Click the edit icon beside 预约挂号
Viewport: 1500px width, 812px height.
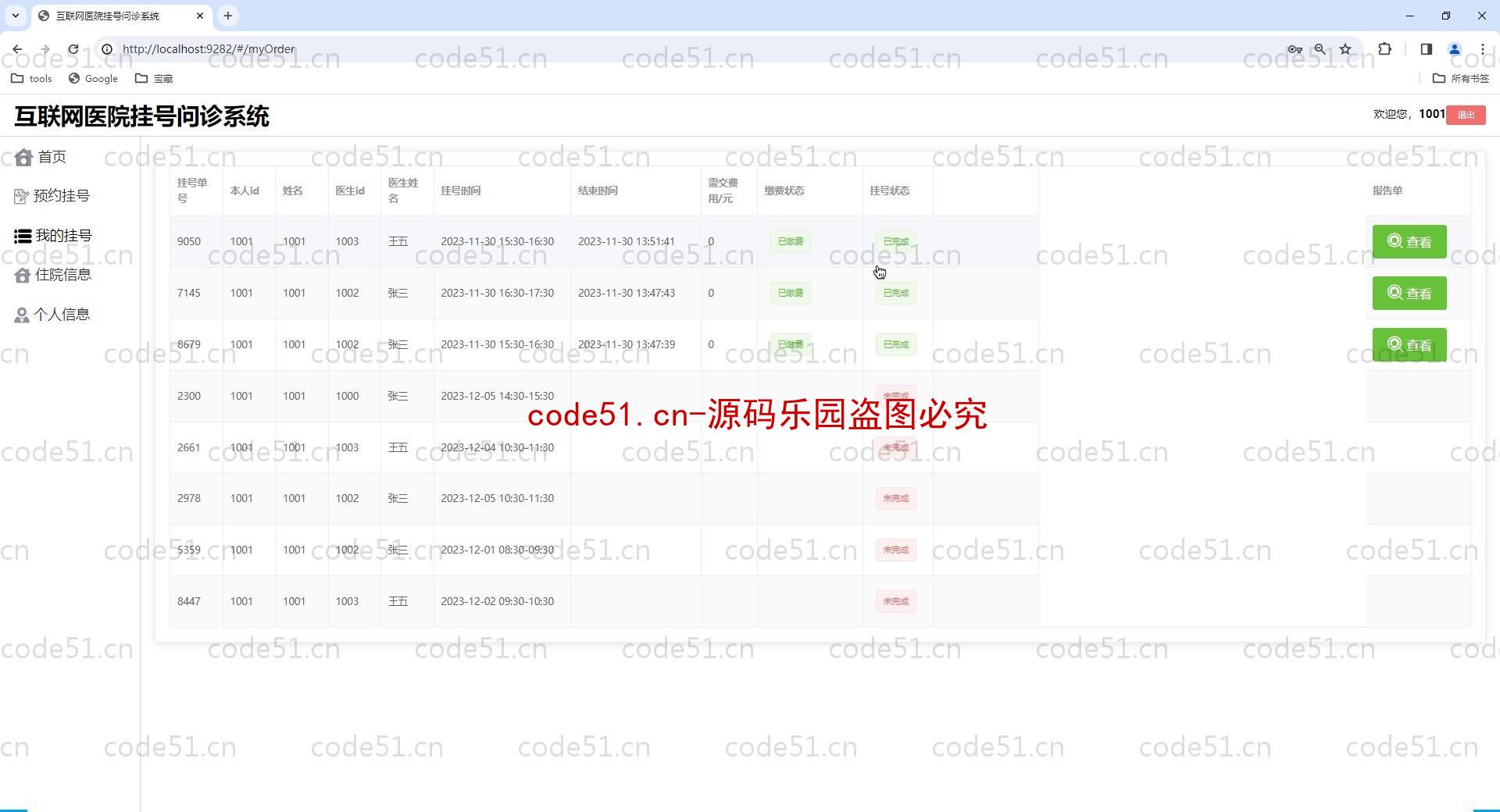[21, 197]
